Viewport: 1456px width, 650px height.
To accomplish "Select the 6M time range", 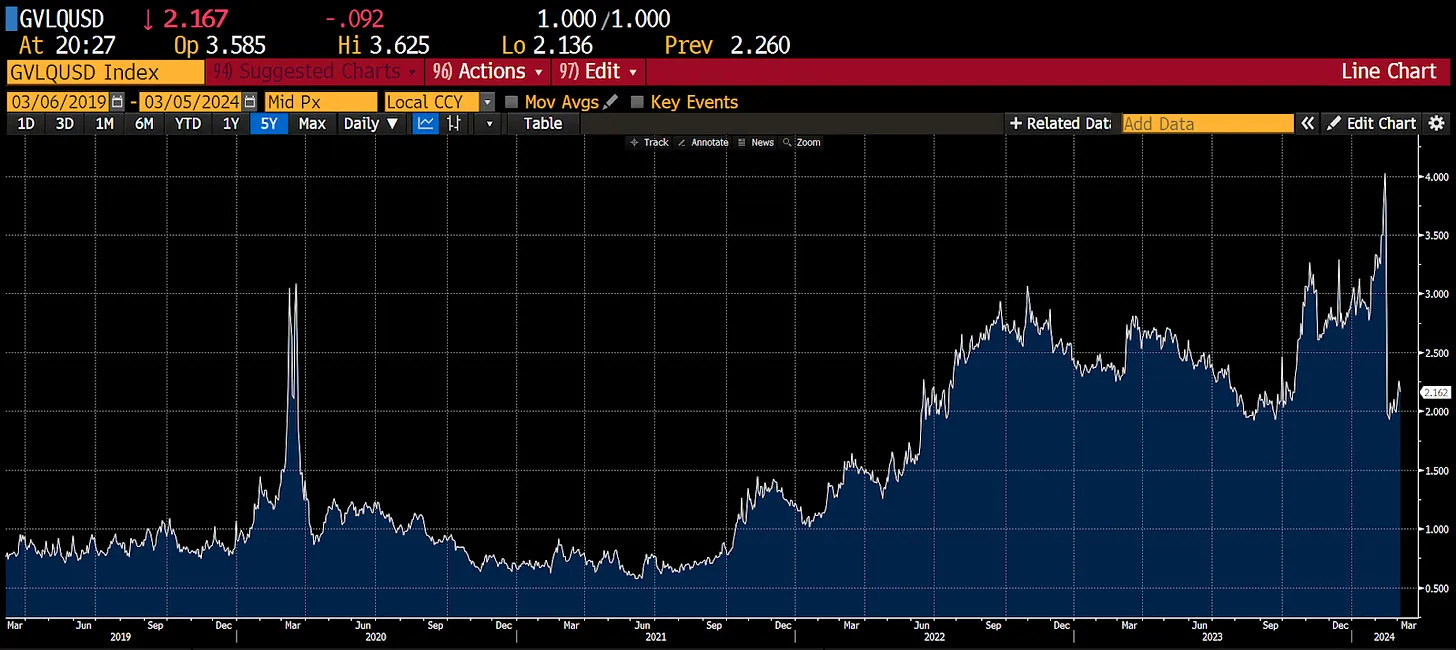I will 144,124.
